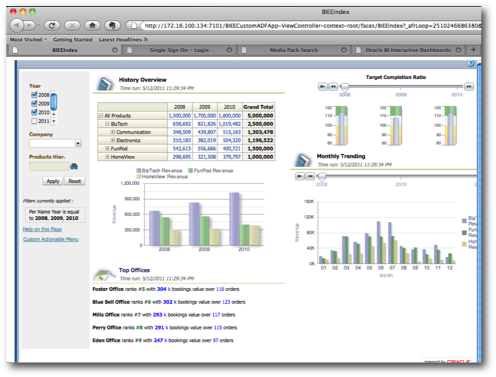
Task: Open the Help on this Page link
Action: 42,229
